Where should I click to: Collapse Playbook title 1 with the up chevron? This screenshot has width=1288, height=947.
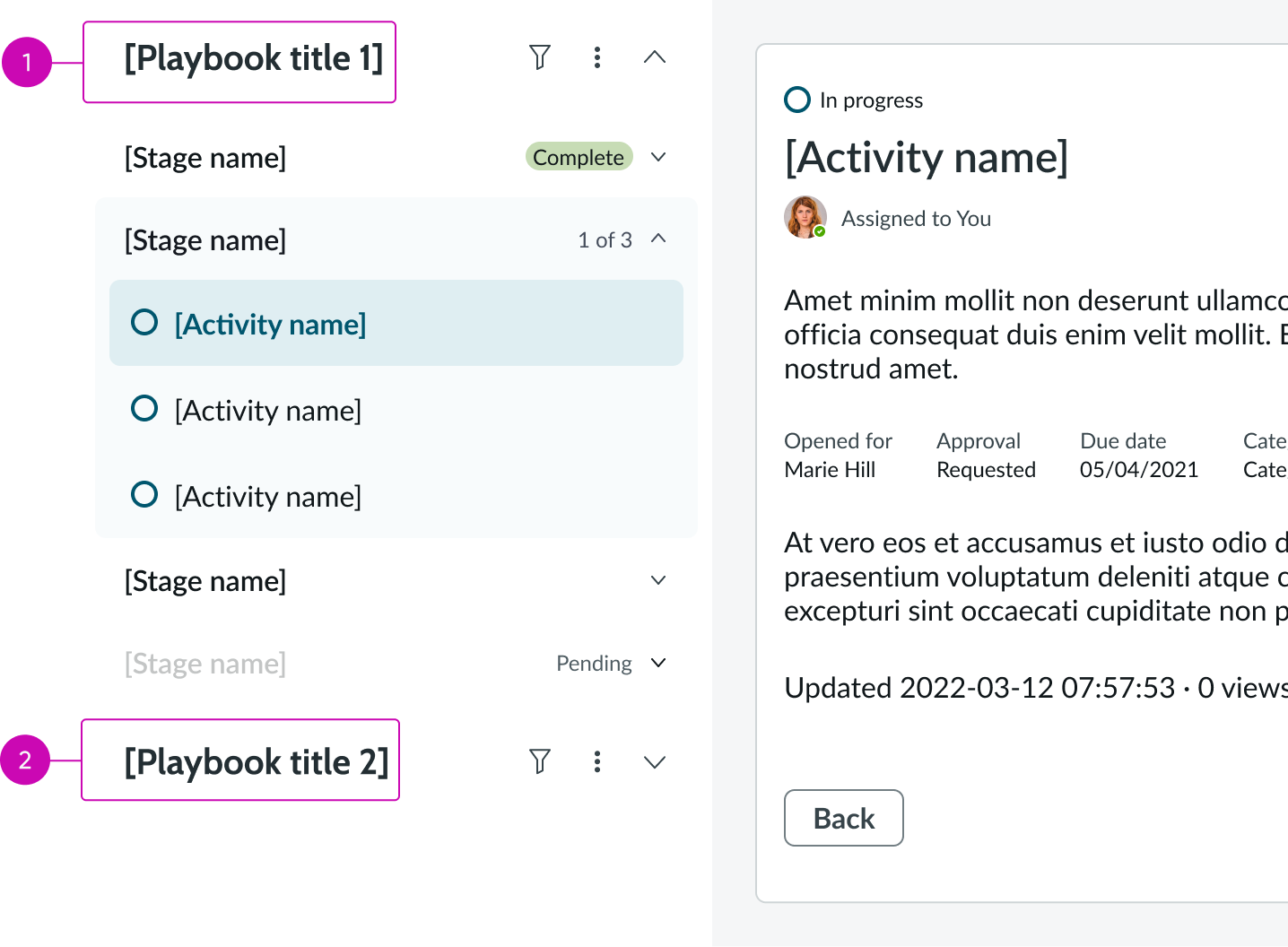point(655,57)
